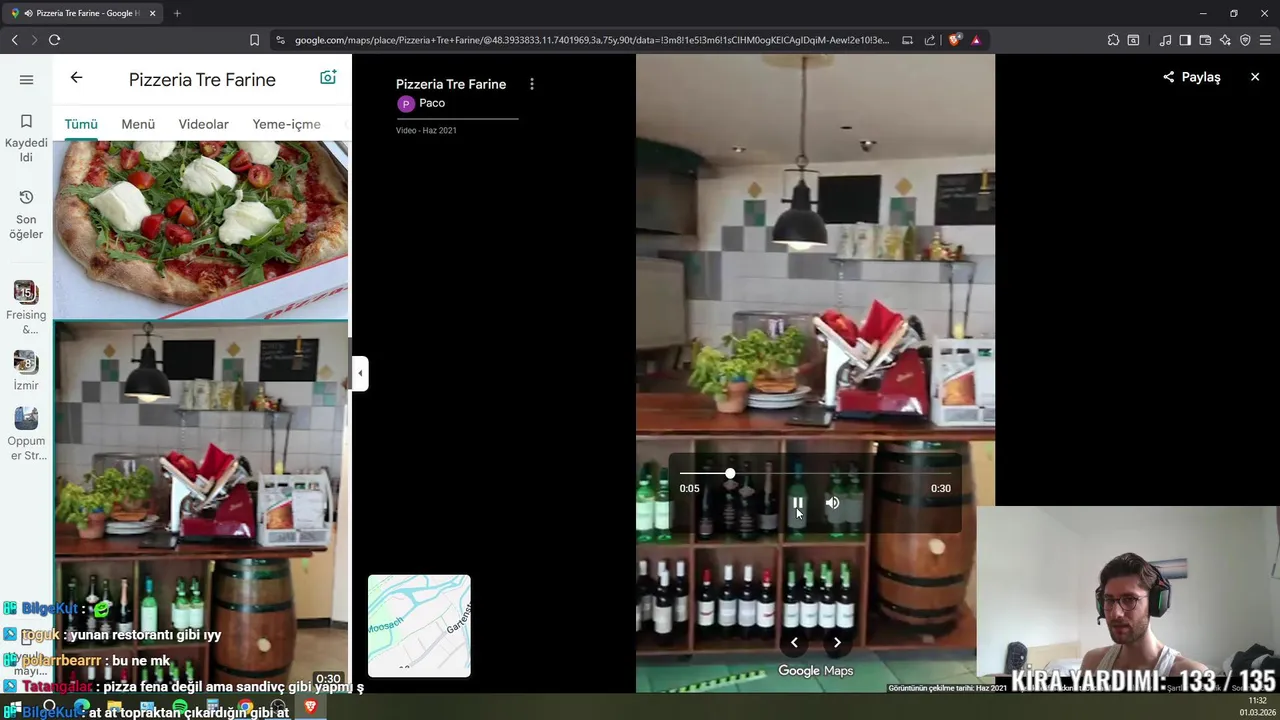Click the install app icon in address bar

907,40
